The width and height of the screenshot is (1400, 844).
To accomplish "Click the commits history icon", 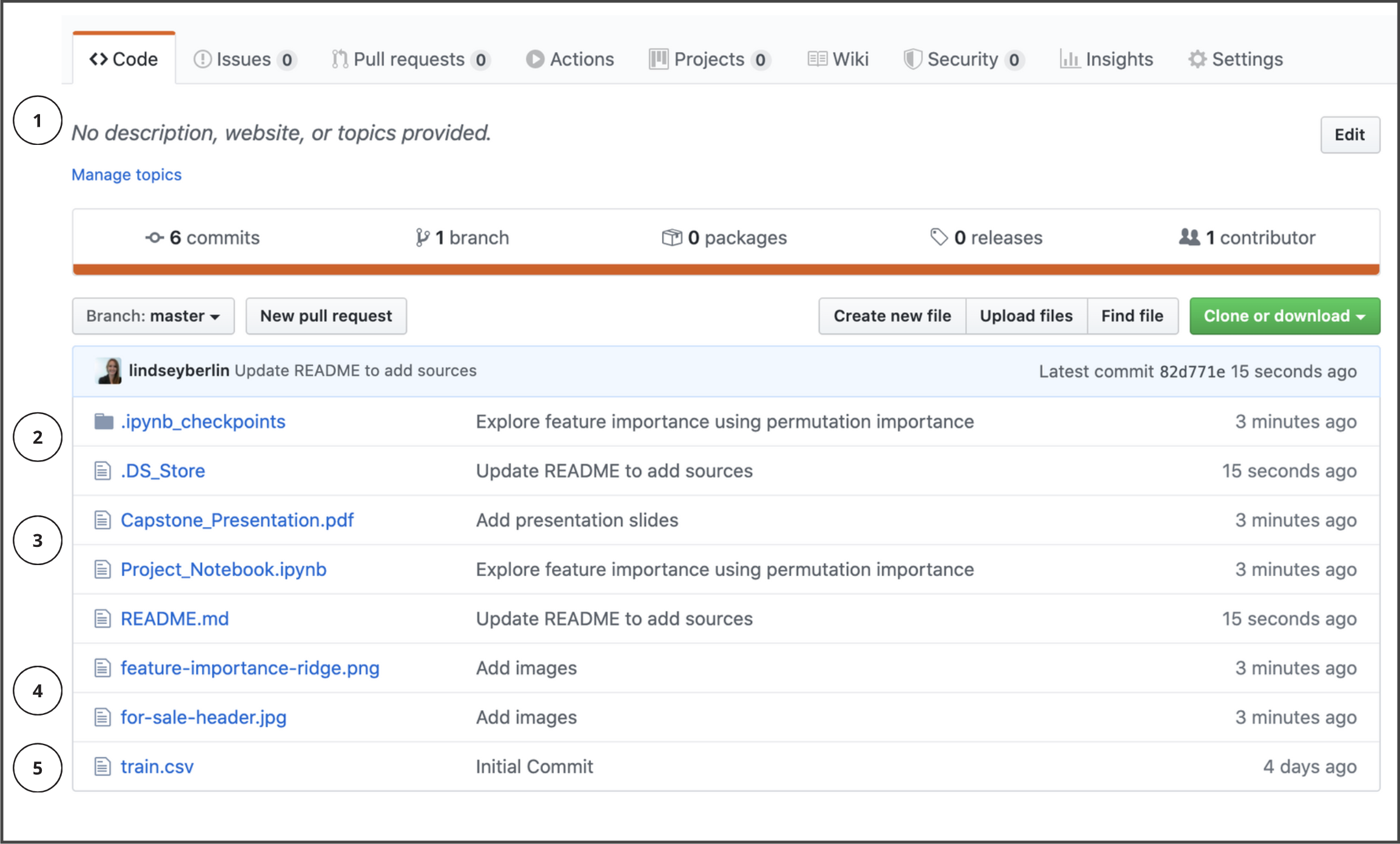I will coord(155,238).
